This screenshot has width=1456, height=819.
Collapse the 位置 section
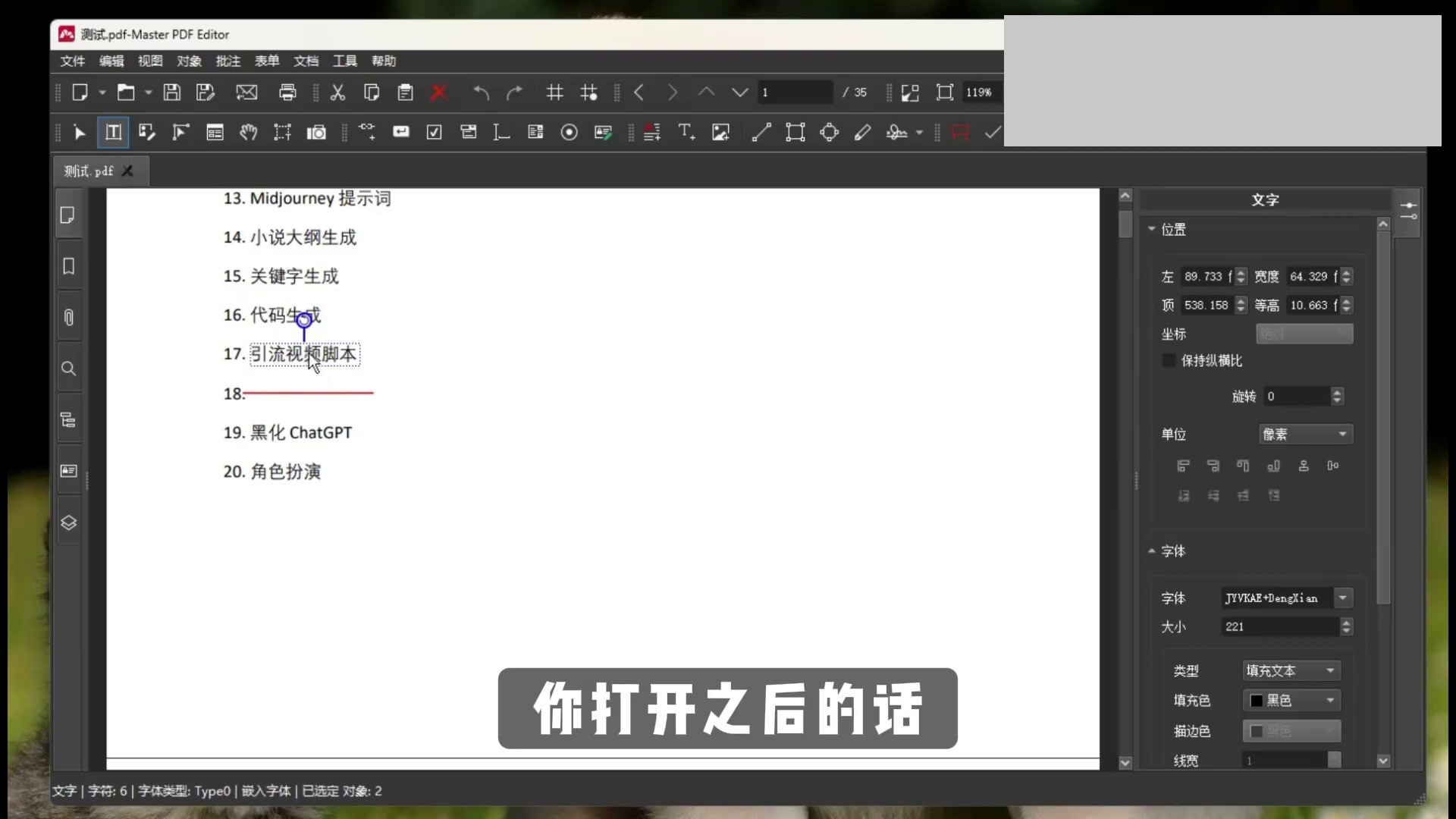coord(1153,229)
